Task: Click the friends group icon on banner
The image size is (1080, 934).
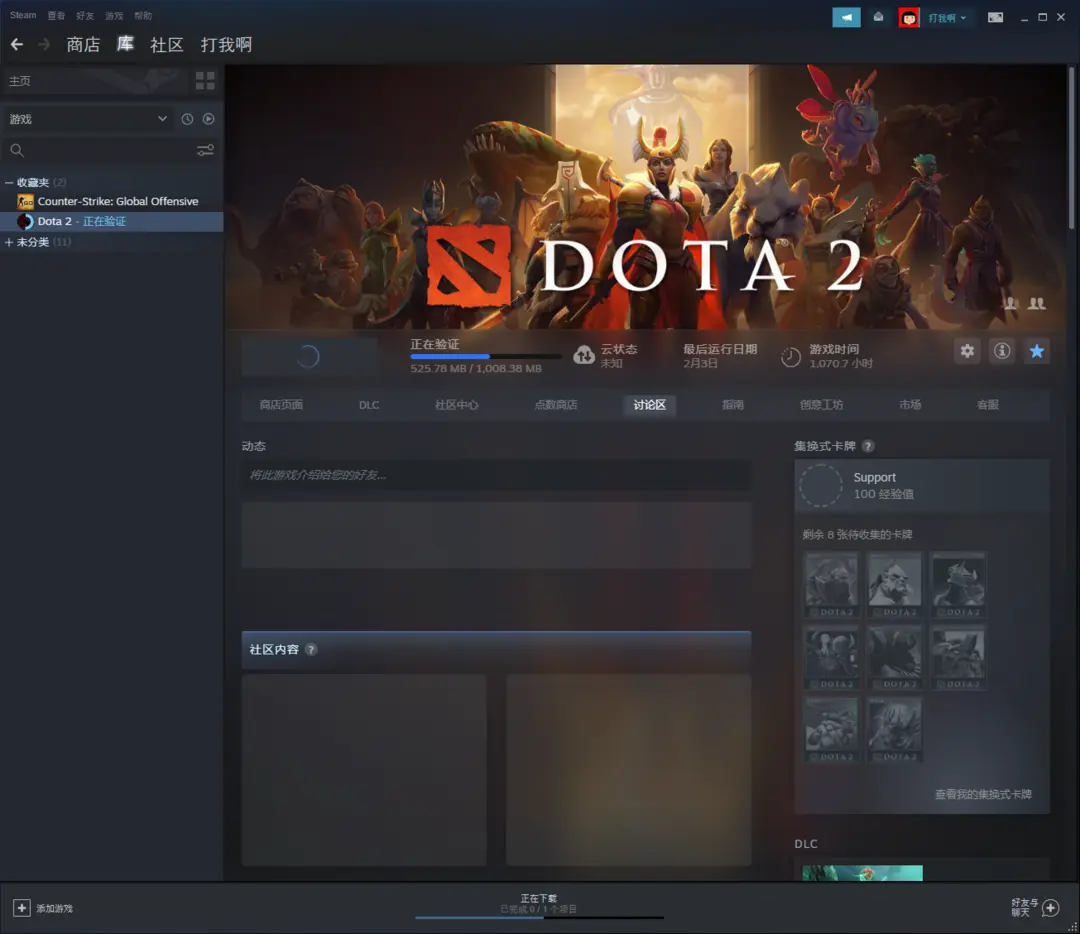Action: coord(1037,303)
